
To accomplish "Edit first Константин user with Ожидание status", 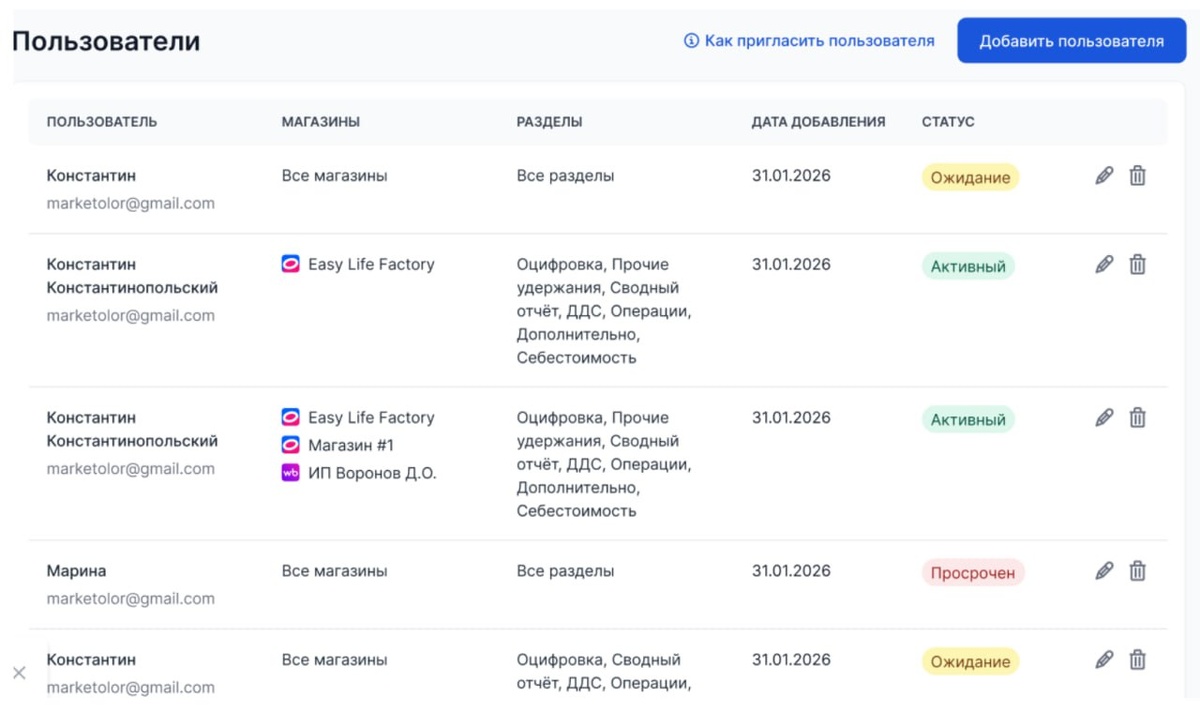I will (x=1104, y=176).
